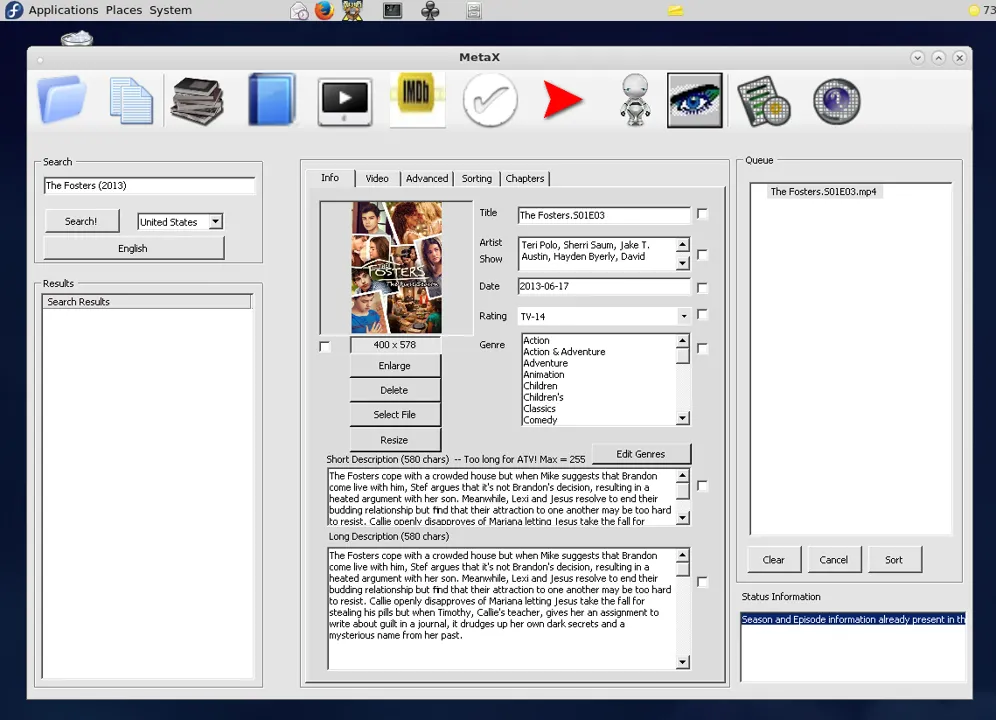Toggle the Short Description checkbox
996x720 pixels.
pyautogui.click(x=702, y=486)
